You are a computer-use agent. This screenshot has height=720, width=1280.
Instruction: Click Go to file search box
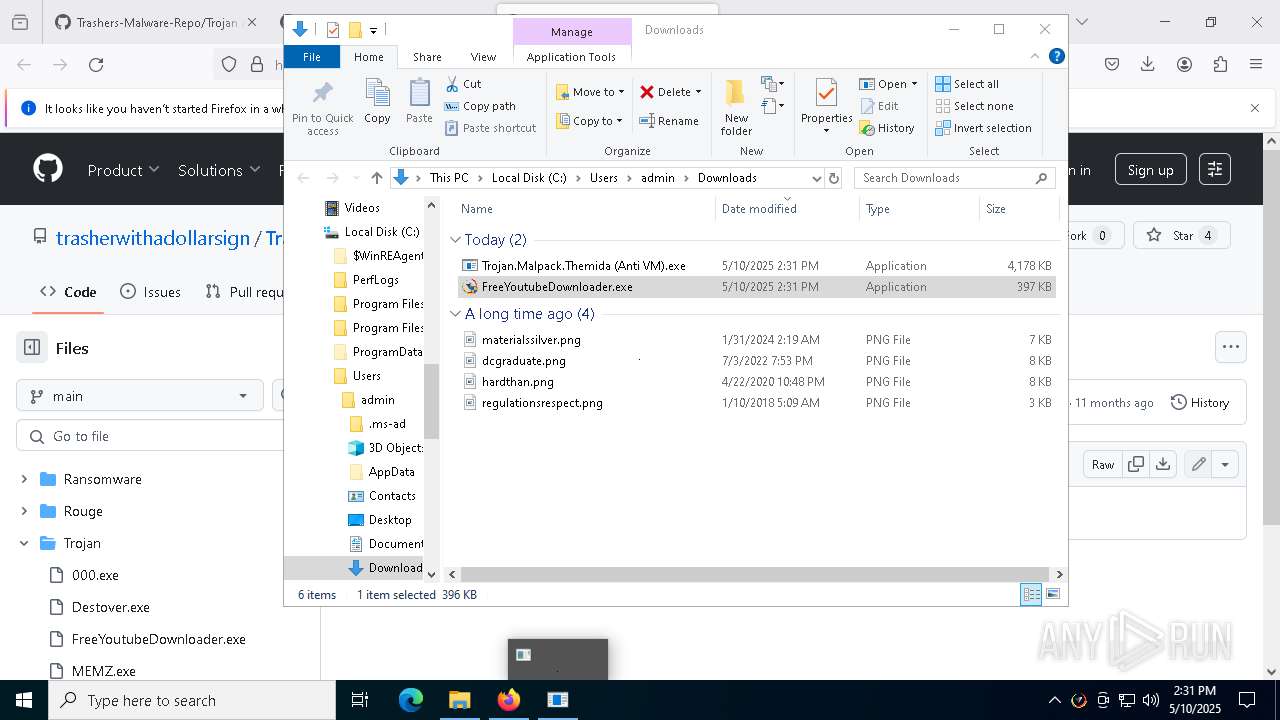click(x=152, y=436)
